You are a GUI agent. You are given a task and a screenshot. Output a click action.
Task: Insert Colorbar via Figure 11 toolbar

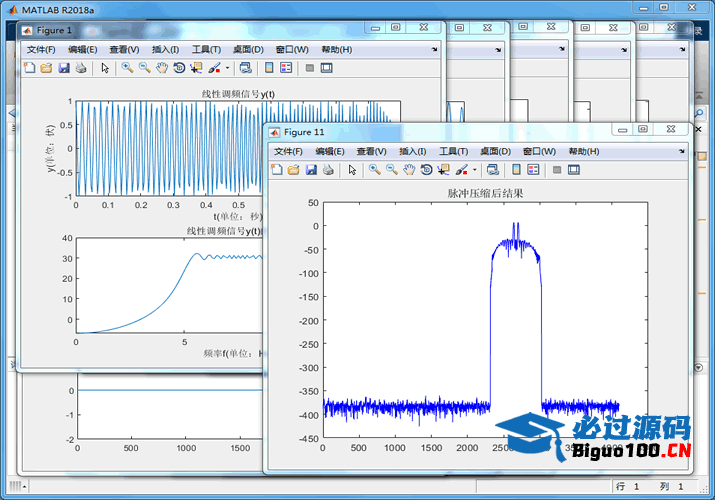(x=516, y=170)
